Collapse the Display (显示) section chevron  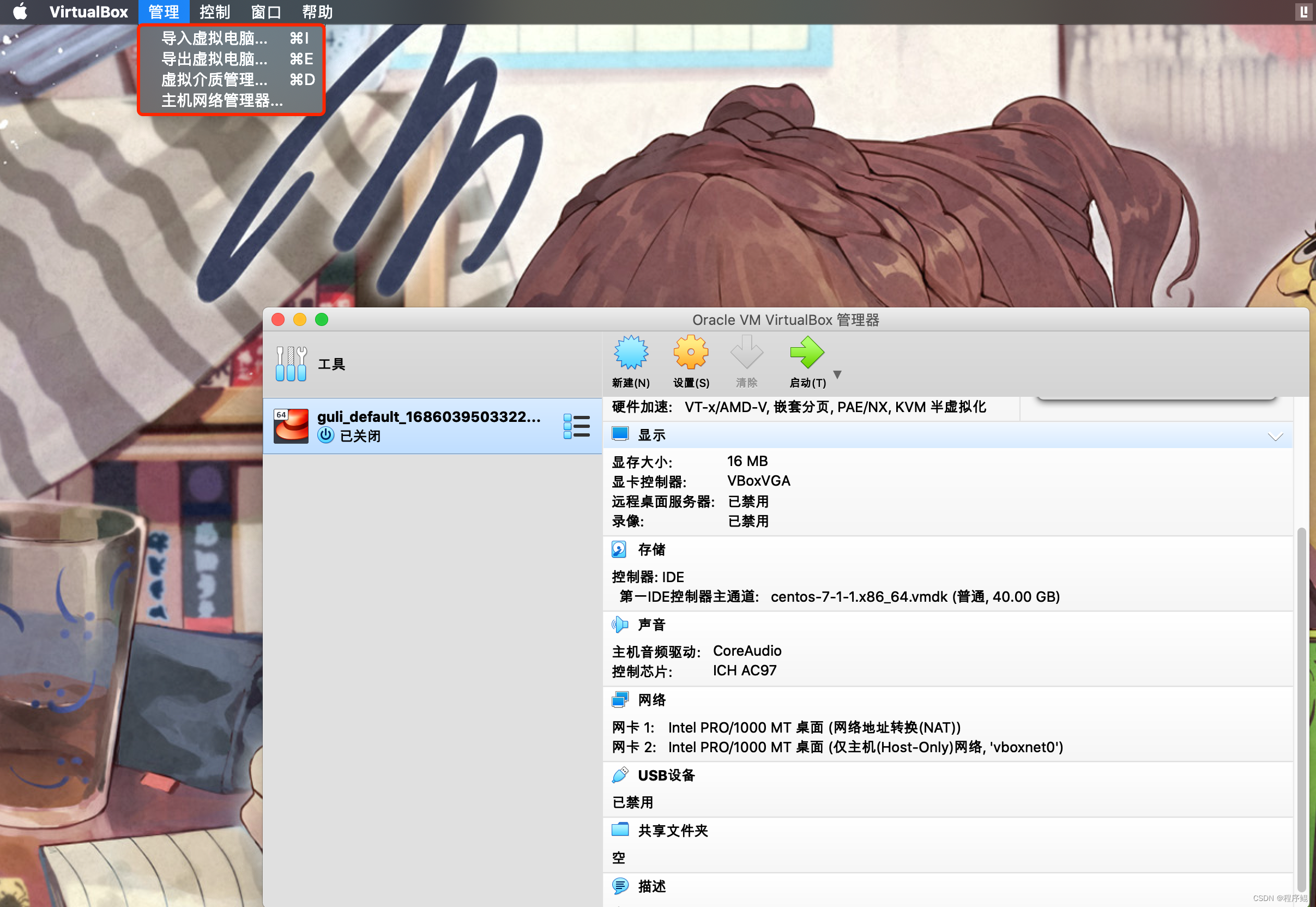click(x=1276, y=437)
